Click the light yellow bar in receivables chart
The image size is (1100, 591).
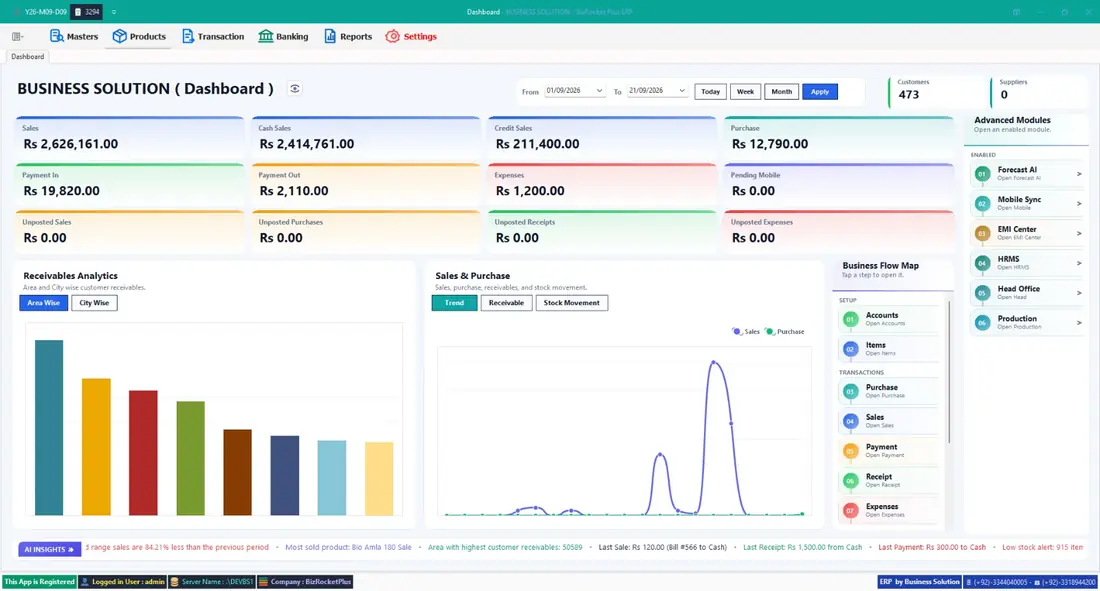click(379, 479)
